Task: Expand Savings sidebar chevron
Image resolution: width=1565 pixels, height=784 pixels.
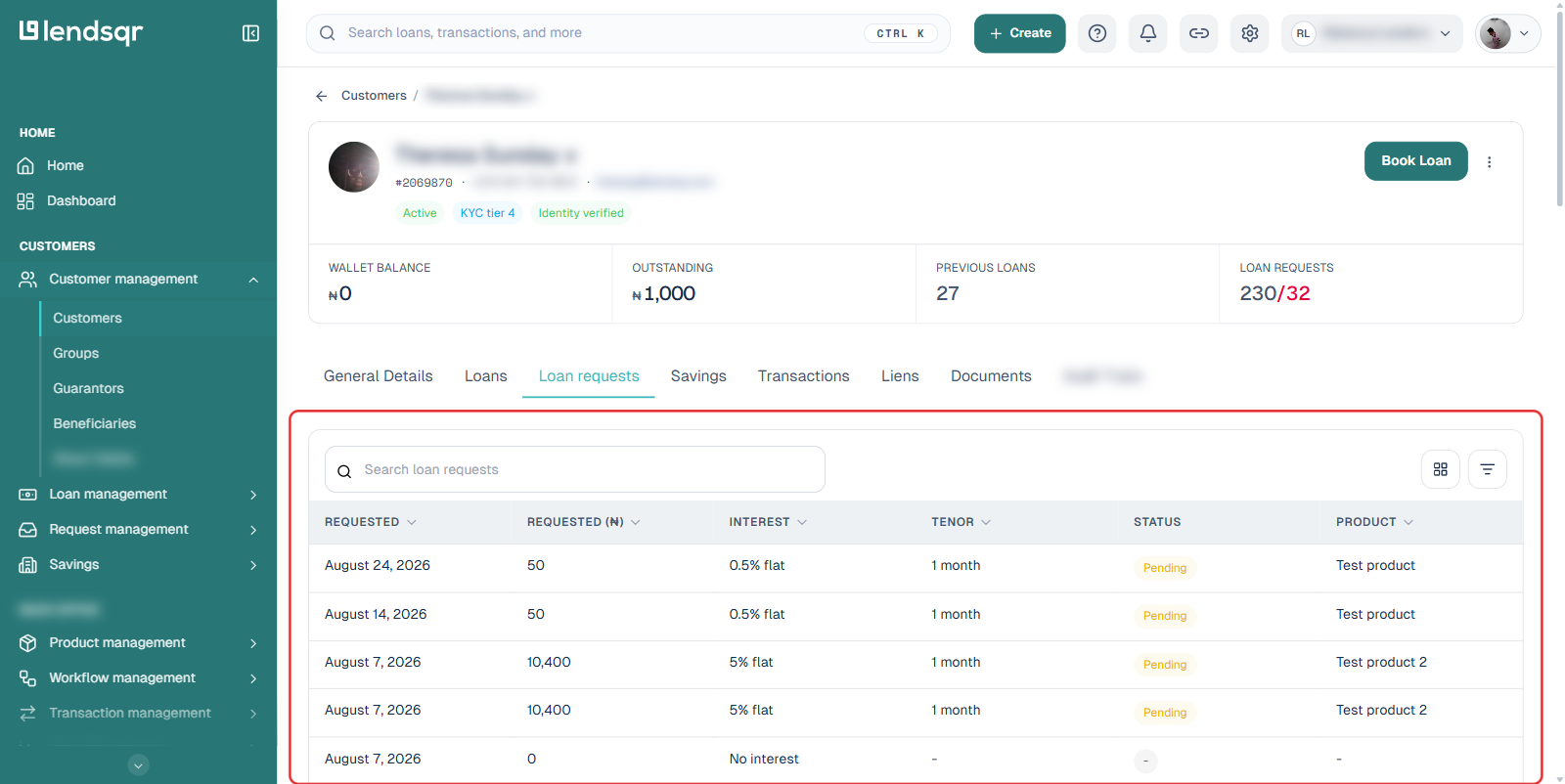Action: [x=253, y=565]
